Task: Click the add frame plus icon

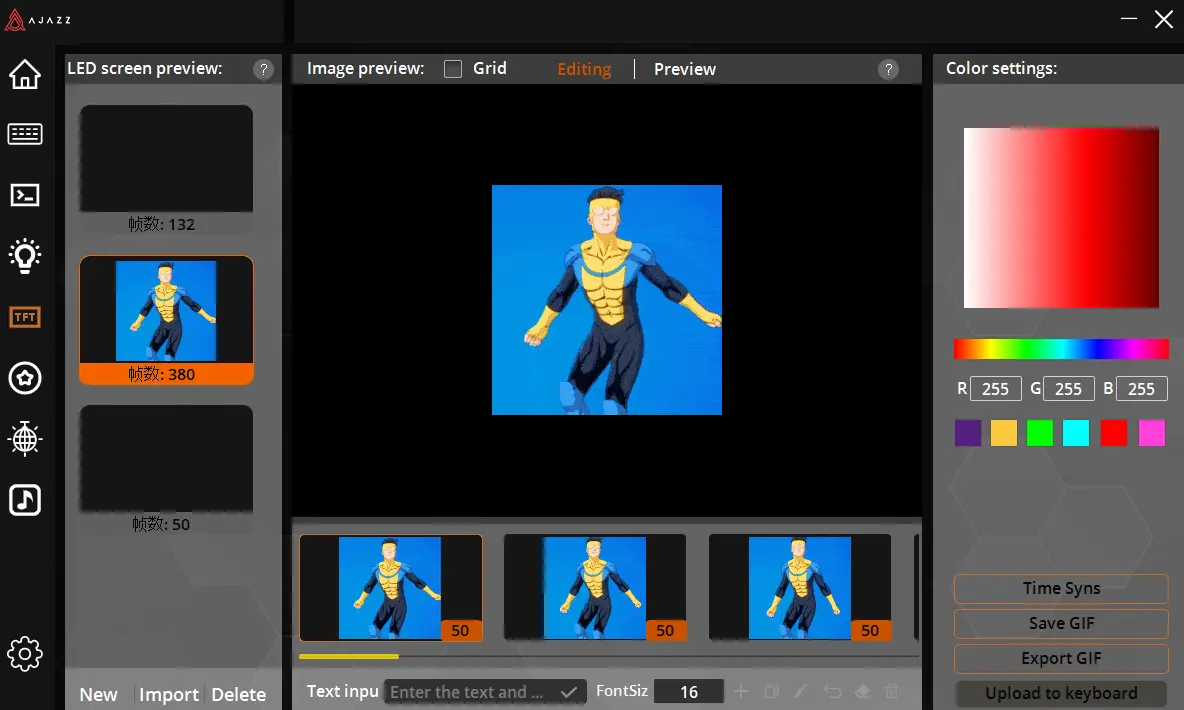Action: coord(742,691)
